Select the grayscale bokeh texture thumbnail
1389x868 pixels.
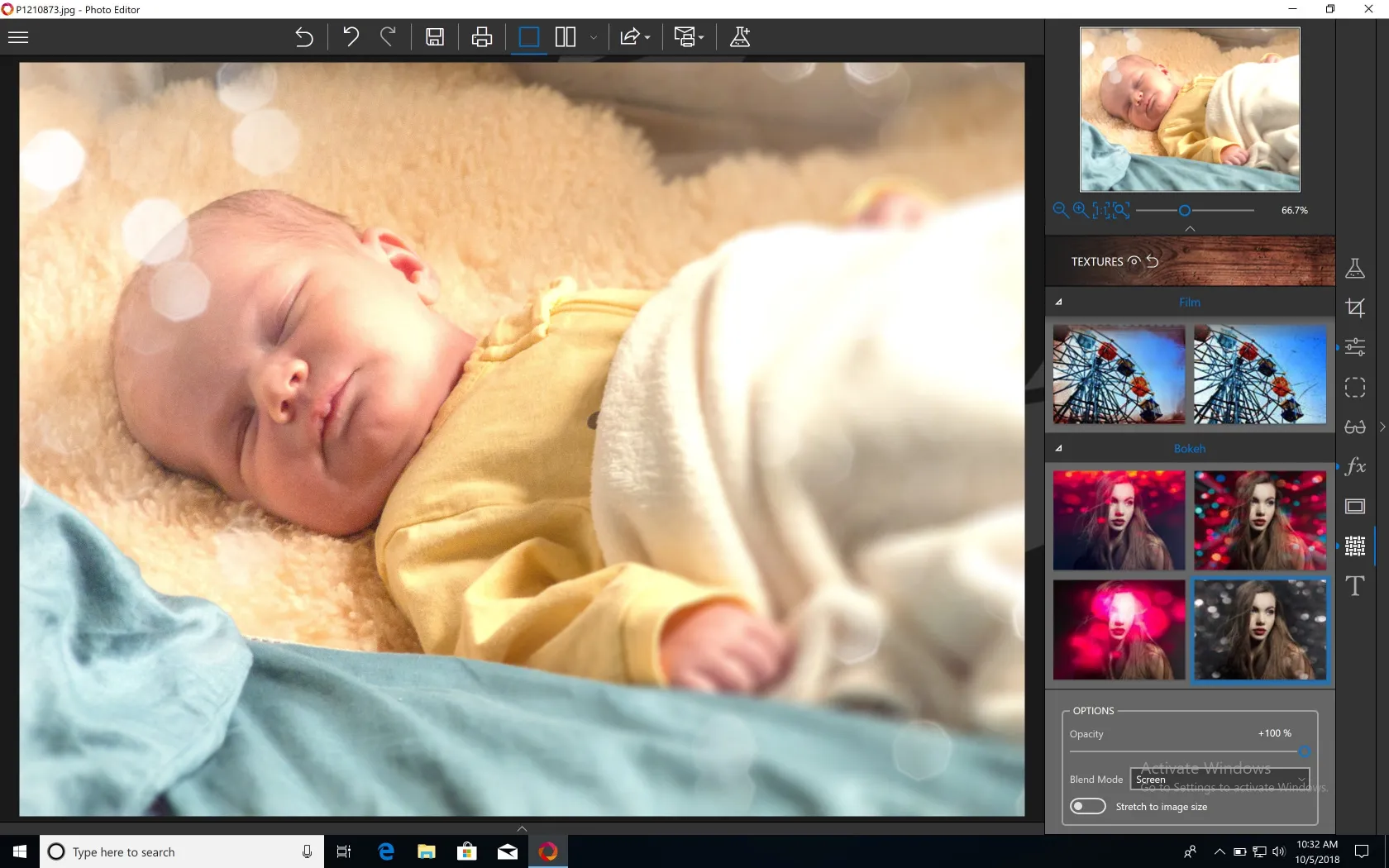tap(1259, 630)
